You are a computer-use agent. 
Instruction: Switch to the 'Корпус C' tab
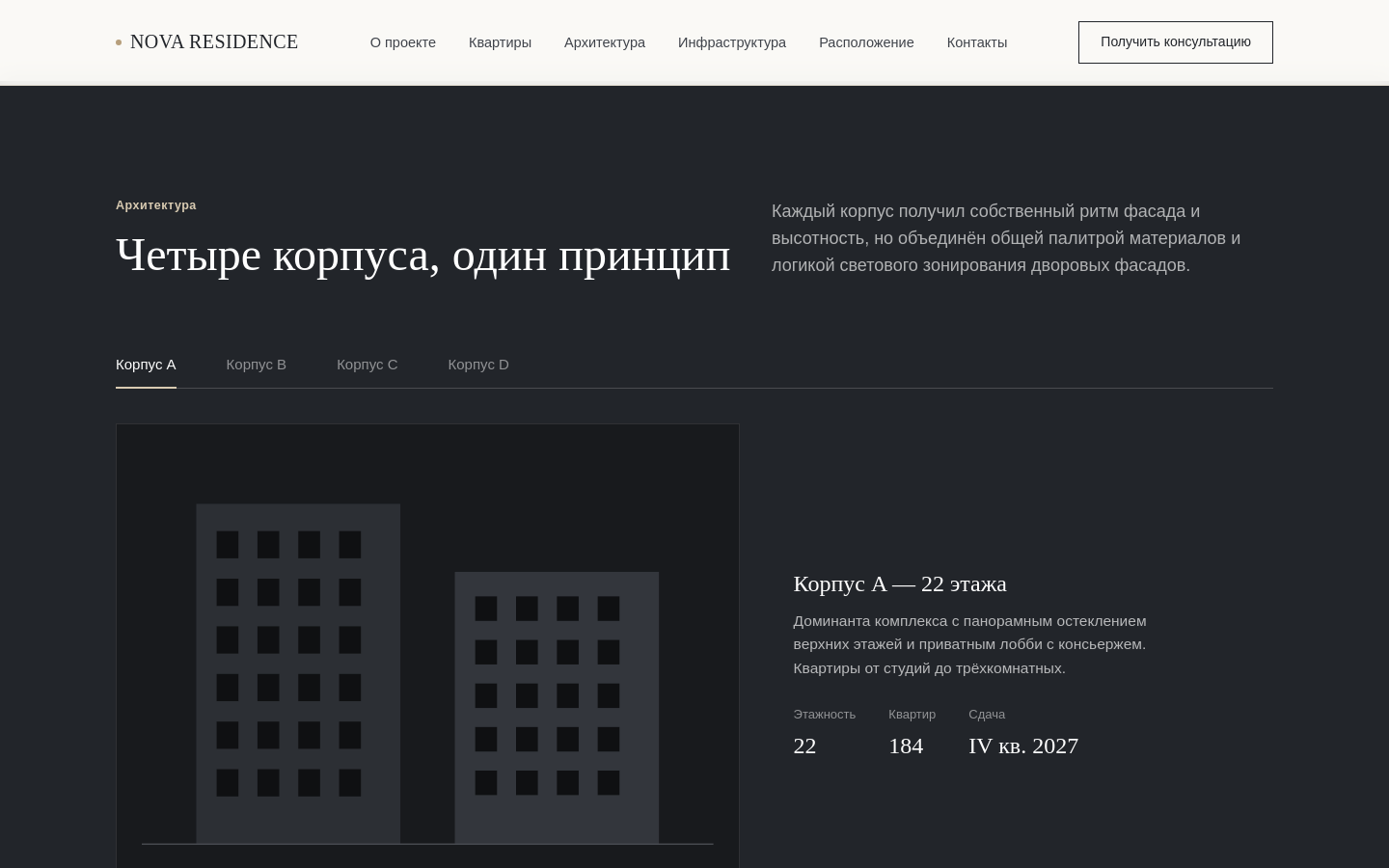tap(368, 365)
